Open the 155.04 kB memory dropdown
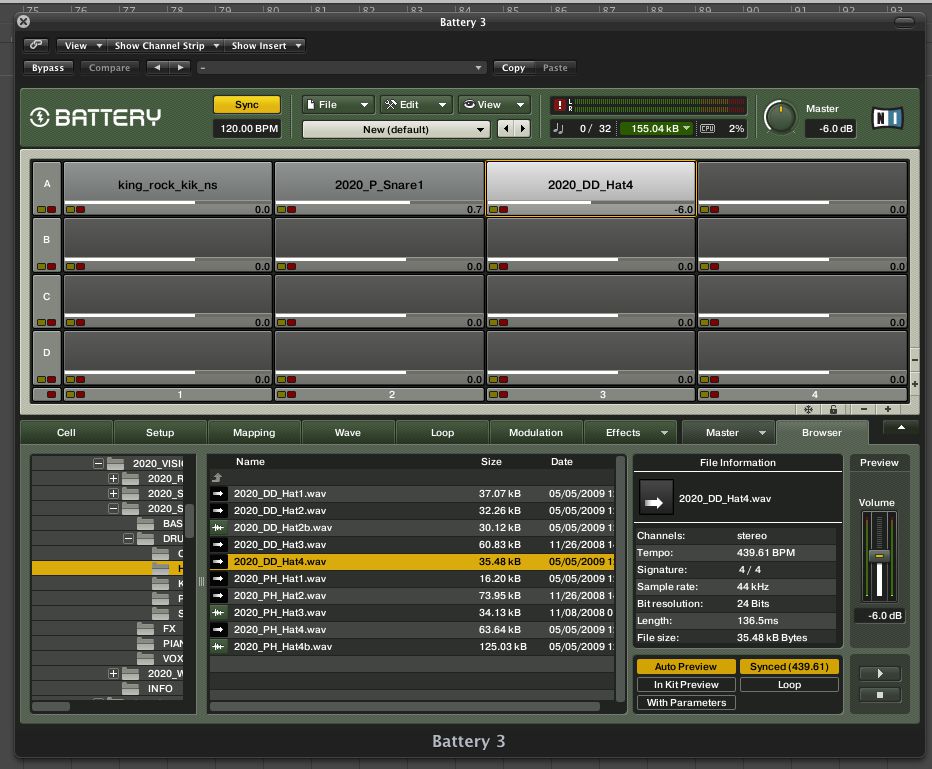This screenshot has height=769, width=932. click(x=656, y=128)
